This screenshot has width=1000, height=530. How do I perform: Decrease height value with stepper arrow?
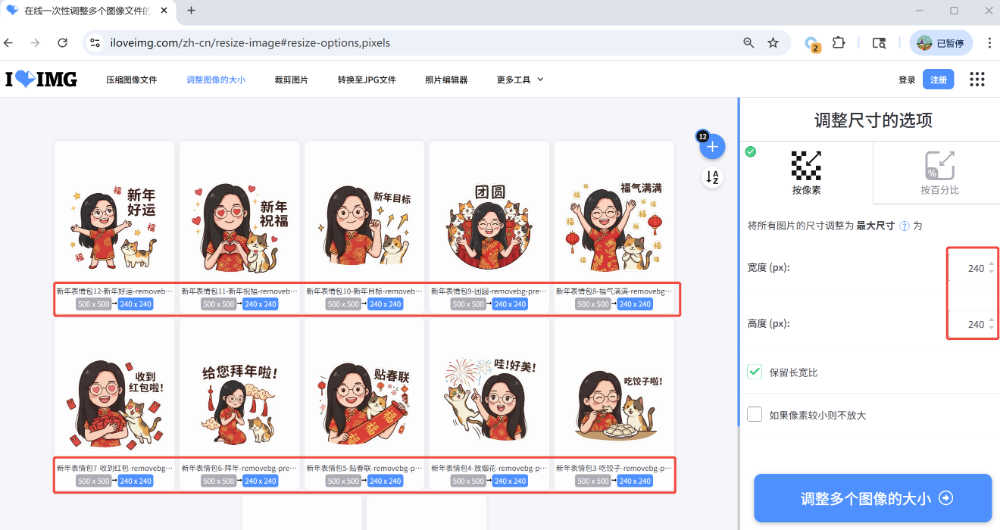[991, 329]
